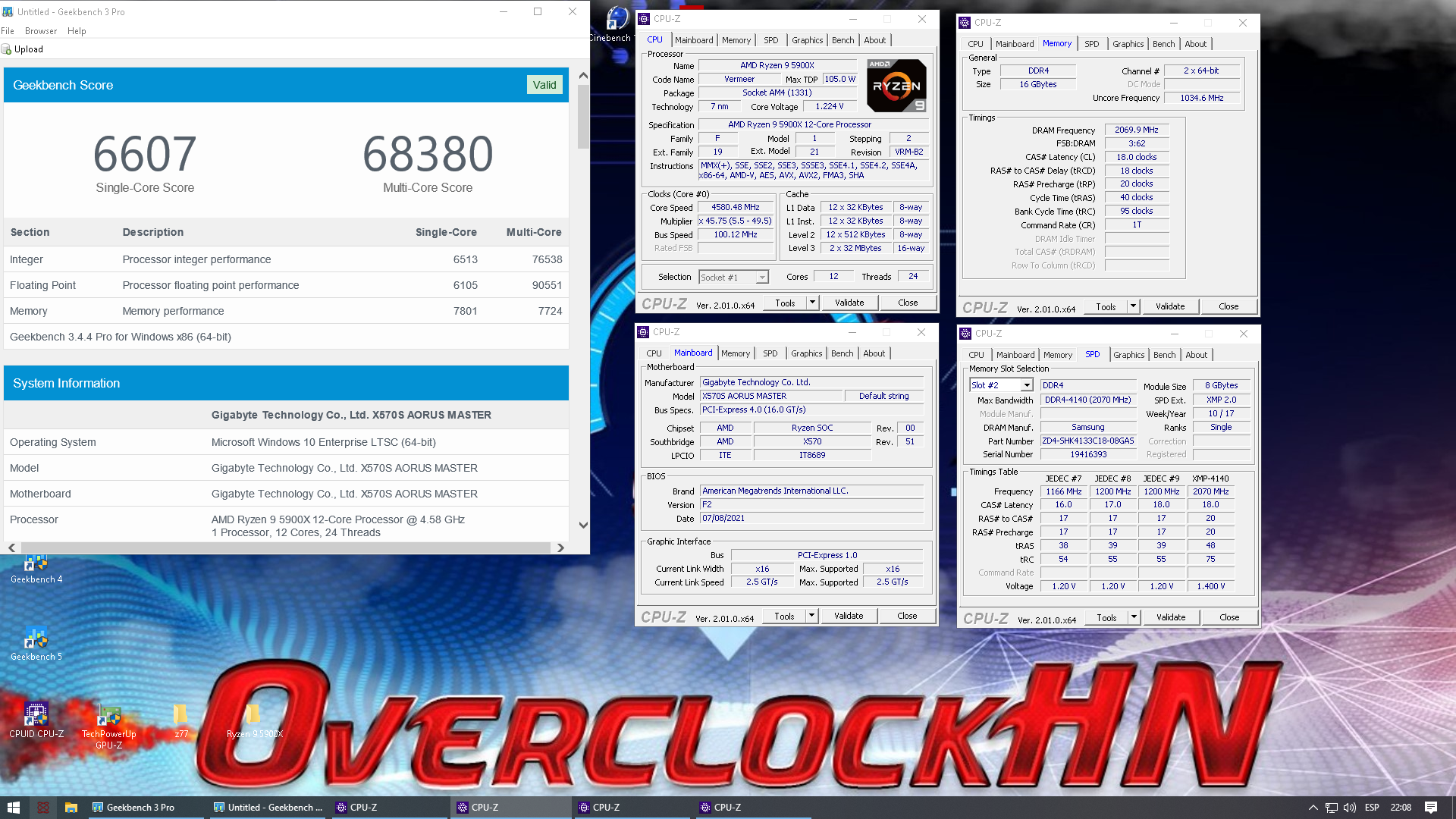Switch to Bench tab in CPU window
Viewport: 1456px width, 819px height.
843,40
